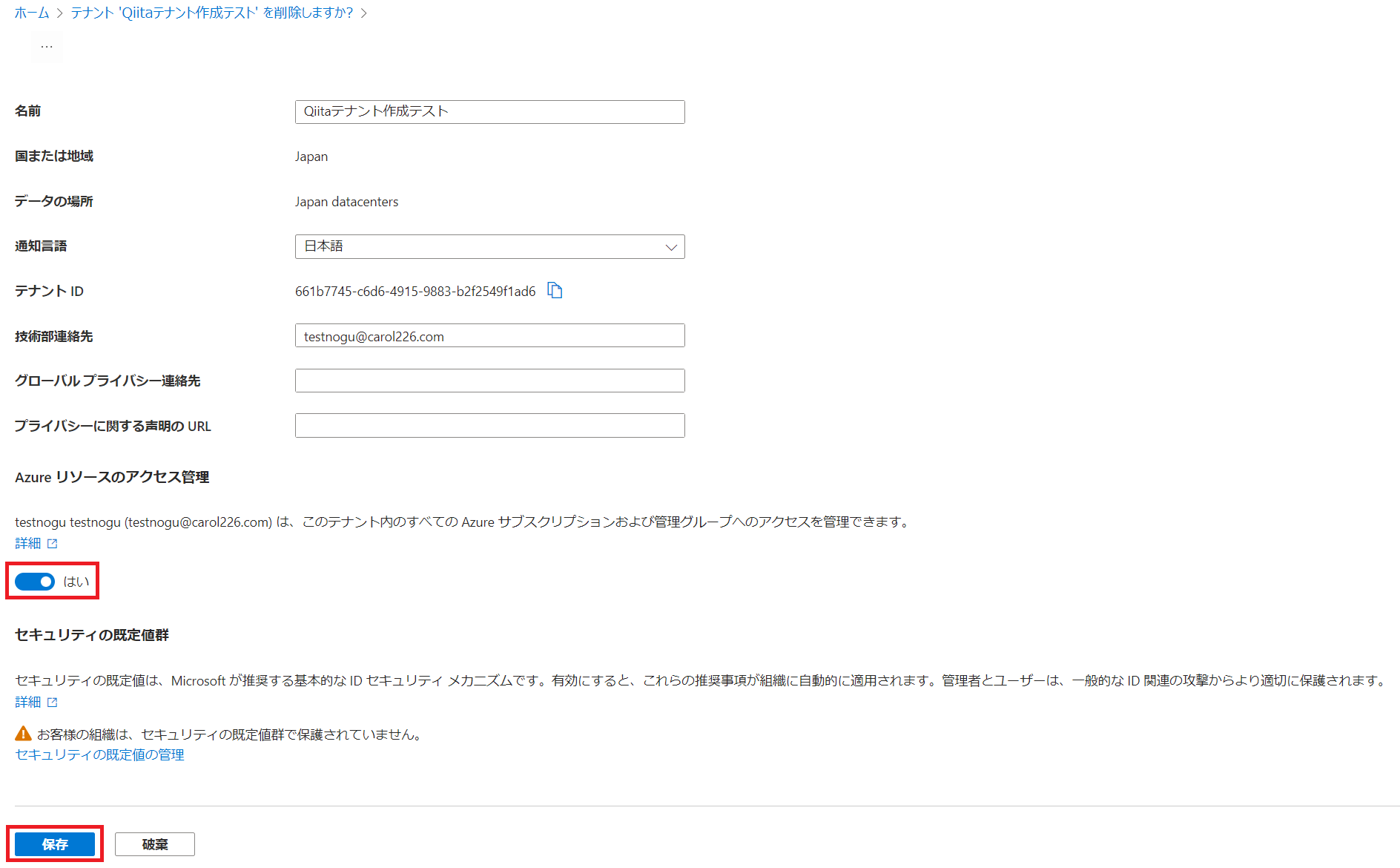Click the 'テナント ID' label
The height and width of the screenshot is (868, 1400).
49,291
